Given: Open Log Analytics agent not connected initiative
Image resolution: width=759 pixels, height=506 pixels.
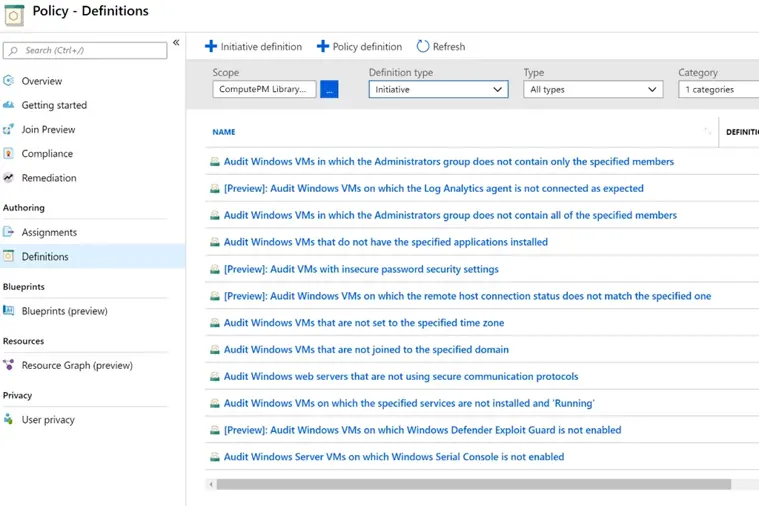Looking at the screenshot, I should pyautogui.click(x=434, y=188).
